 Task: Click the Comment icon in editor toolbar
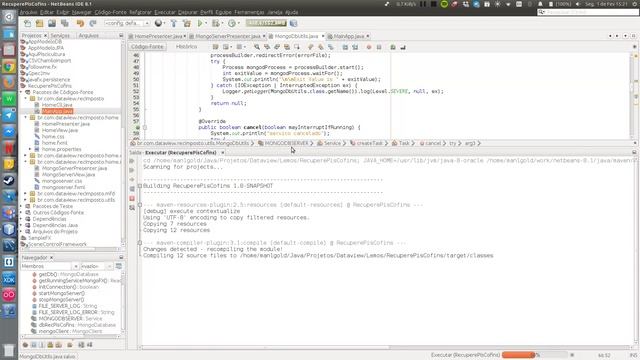[393, 47]
